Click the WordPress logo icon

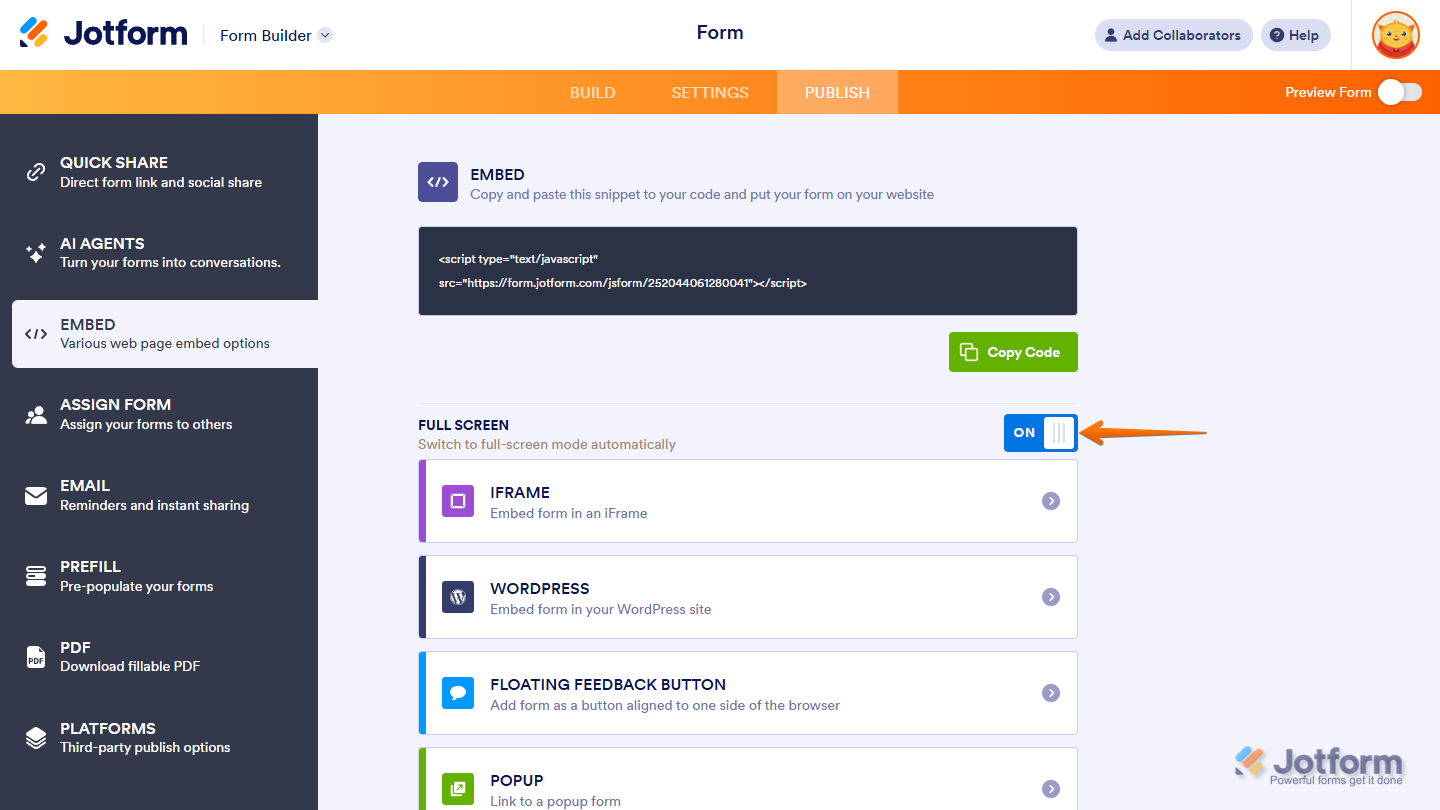click(x=458, y=597)
